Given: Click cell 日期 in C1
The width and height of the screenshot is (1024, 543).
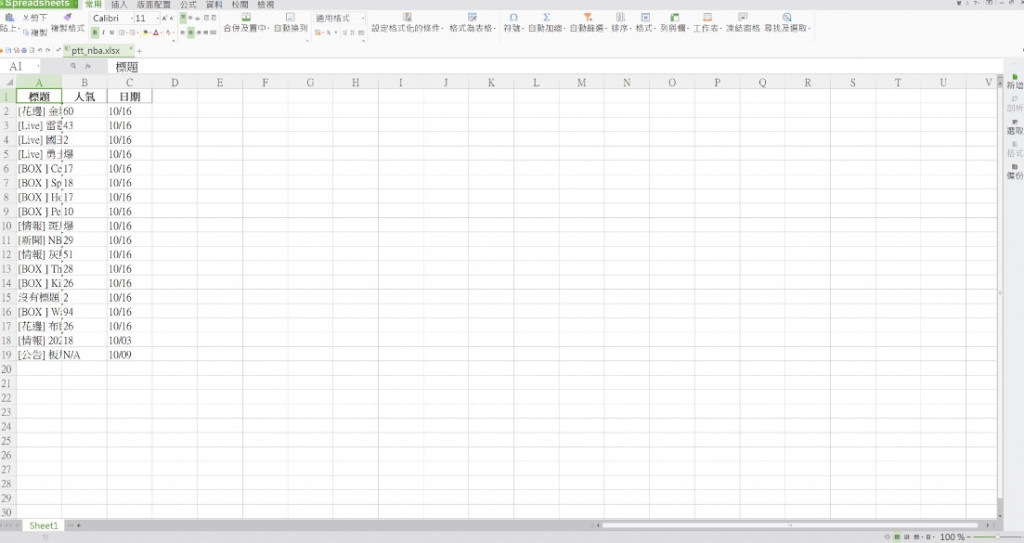Looking at the screenshot, I should click(x=129, y=97).
